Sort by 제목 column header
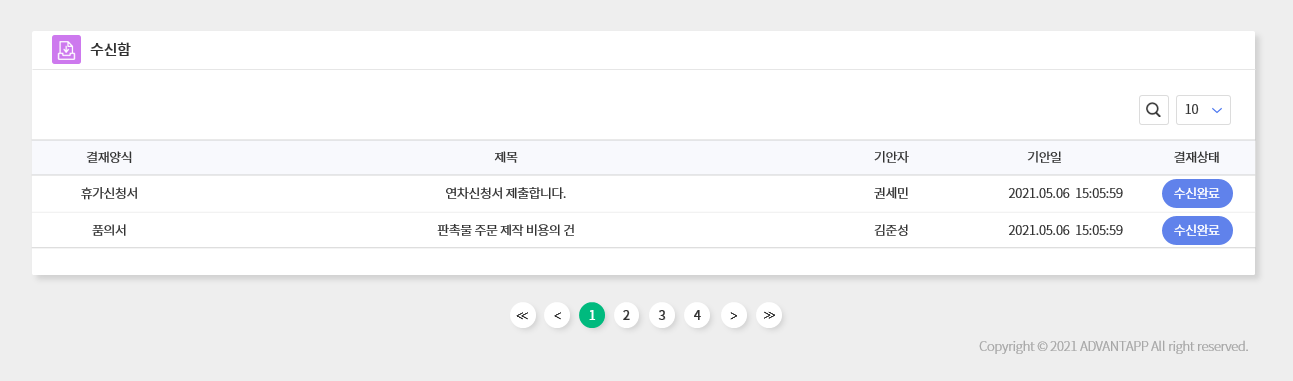Viewport: 1293px width, 381px height. (506, 157)
